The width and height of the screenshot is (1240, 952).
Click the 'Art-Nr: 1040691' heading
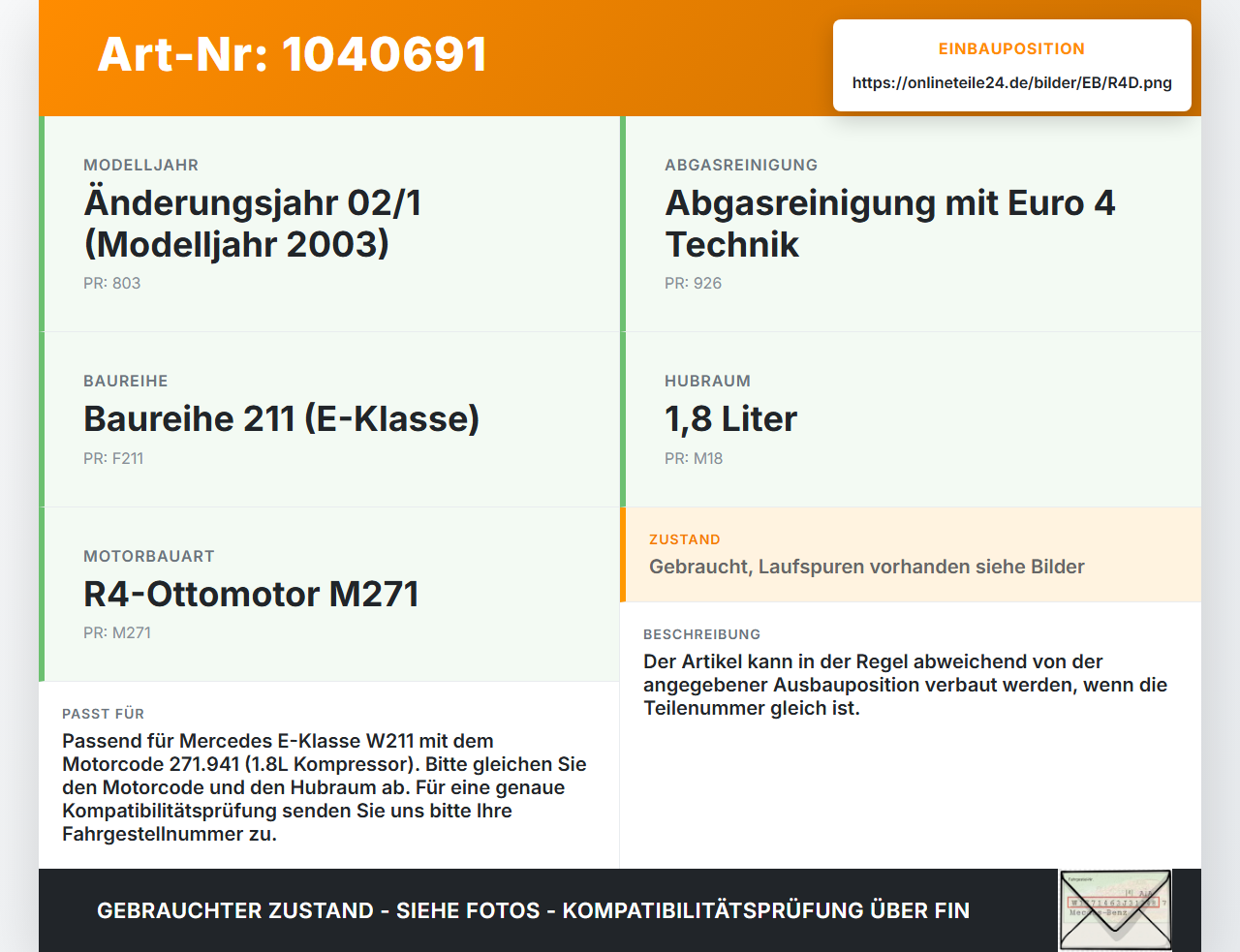click(292, 54)
